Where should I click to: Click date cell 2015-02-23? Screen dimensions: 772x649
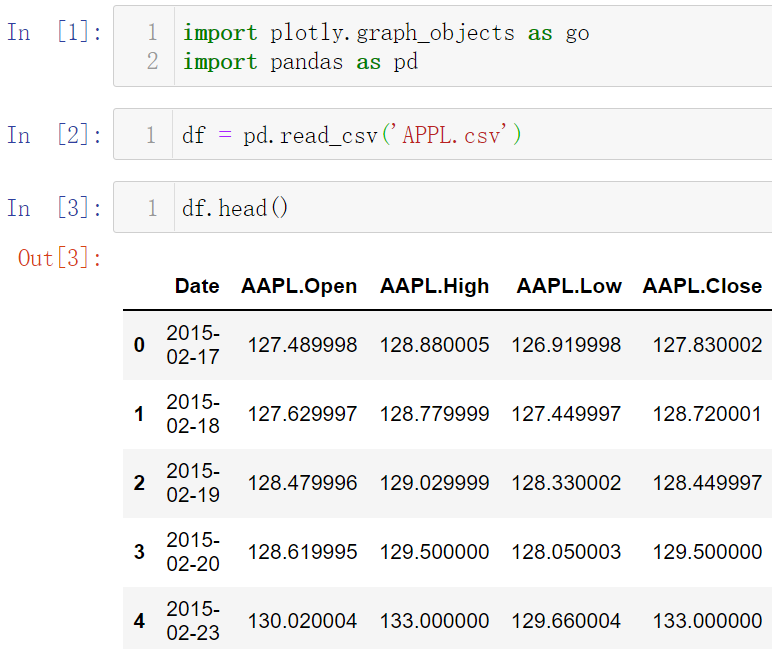click(x=193, y=620)
